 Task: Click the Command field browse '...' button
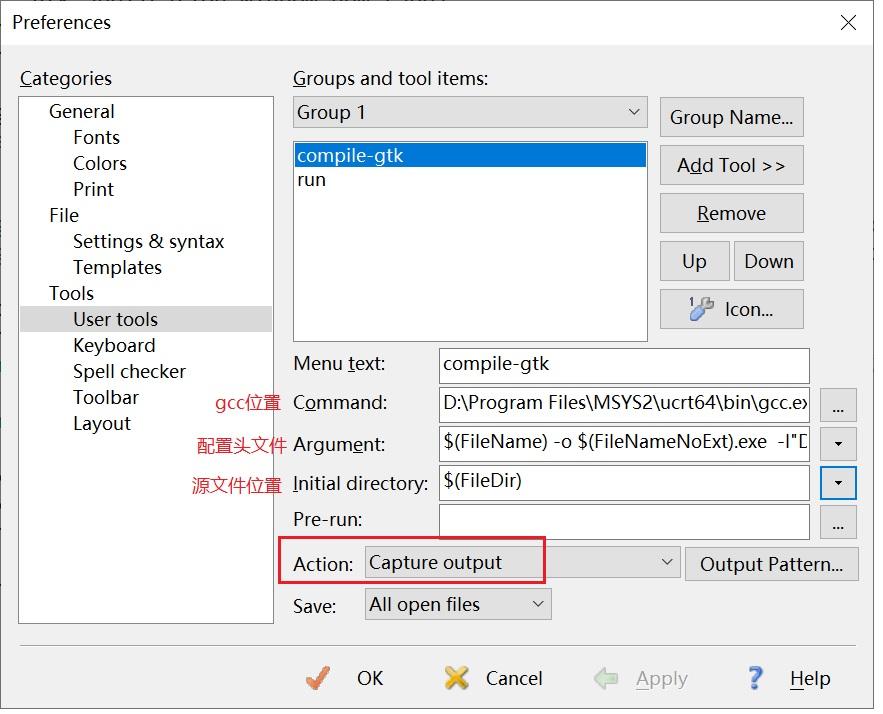click(838, 404)
